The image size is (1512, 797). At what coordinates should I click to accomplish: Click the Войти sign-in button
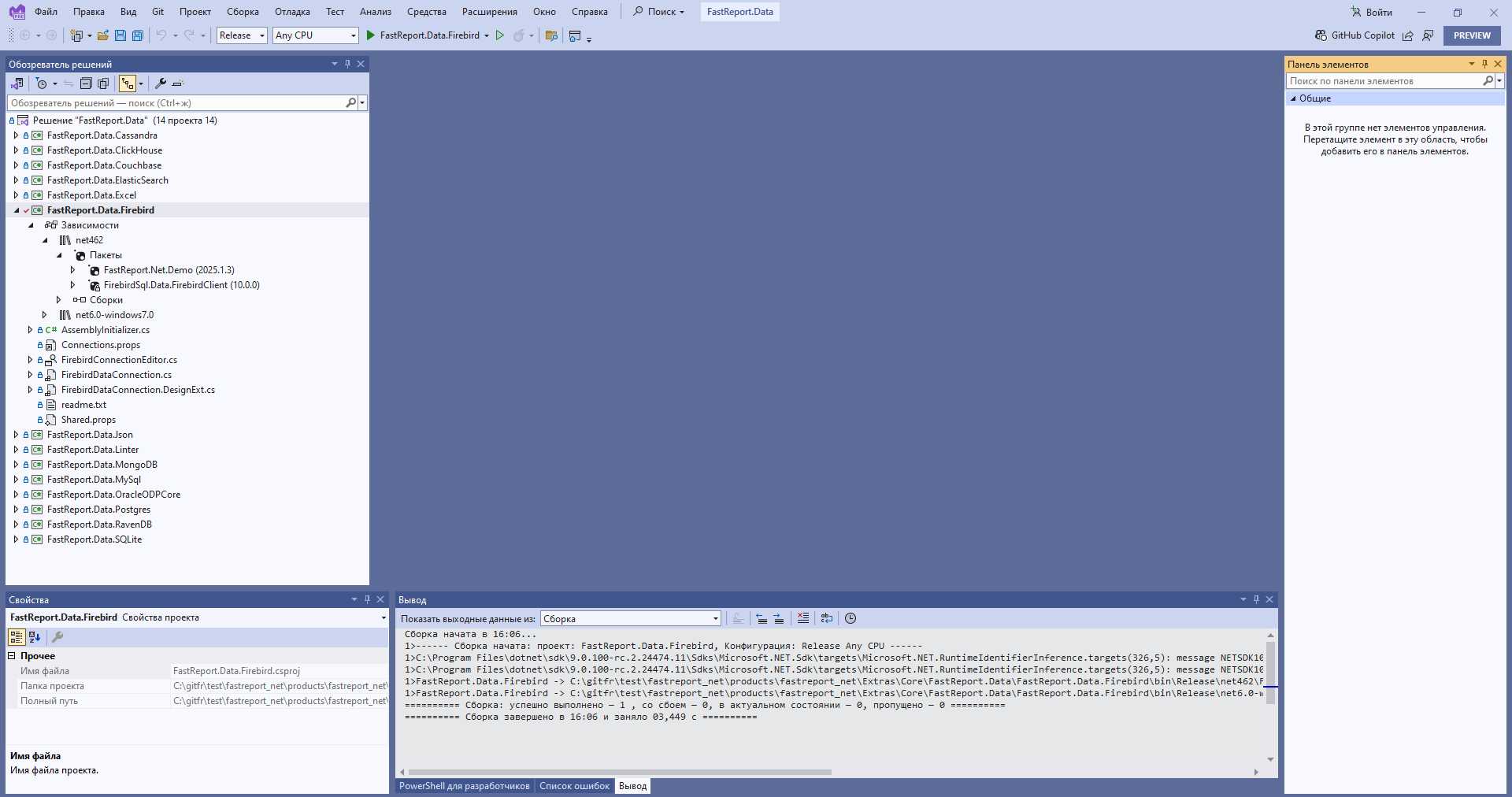click(1372, 12)
